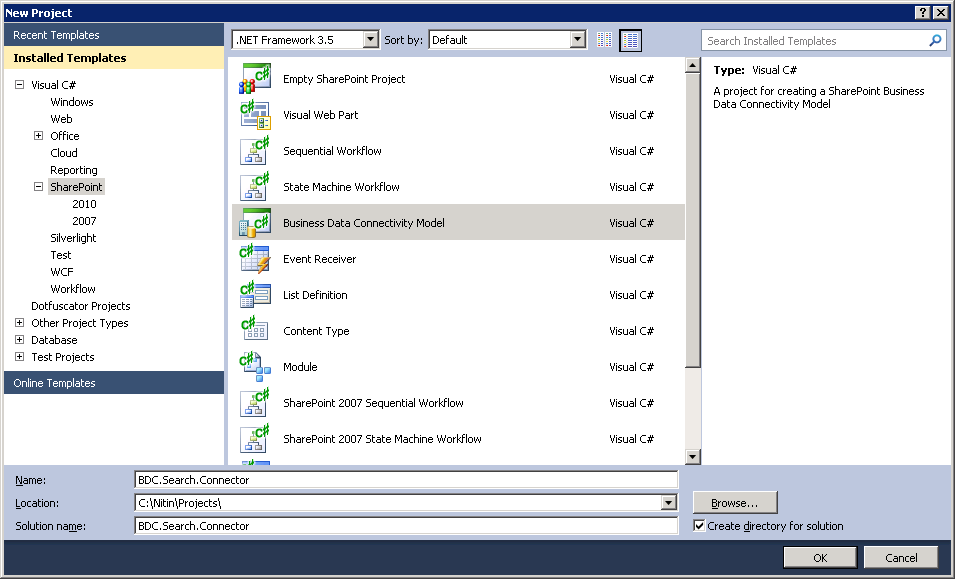Screen dimensions: 956x583
Task: Select the WCF category
Action: coord(62,272)
